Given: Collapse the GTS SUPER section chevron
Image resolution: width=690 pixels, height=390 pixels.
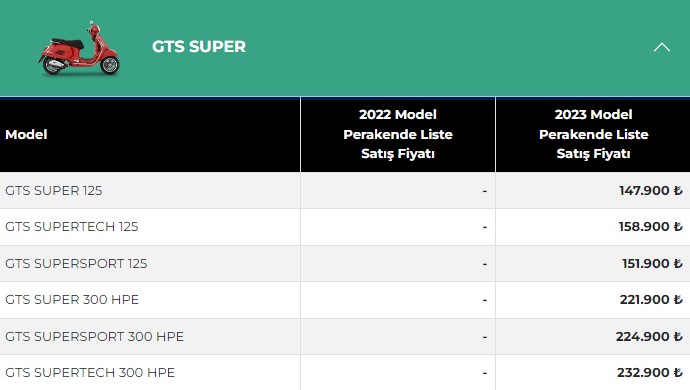Looking at the screenshot, I should pos(661,47).
